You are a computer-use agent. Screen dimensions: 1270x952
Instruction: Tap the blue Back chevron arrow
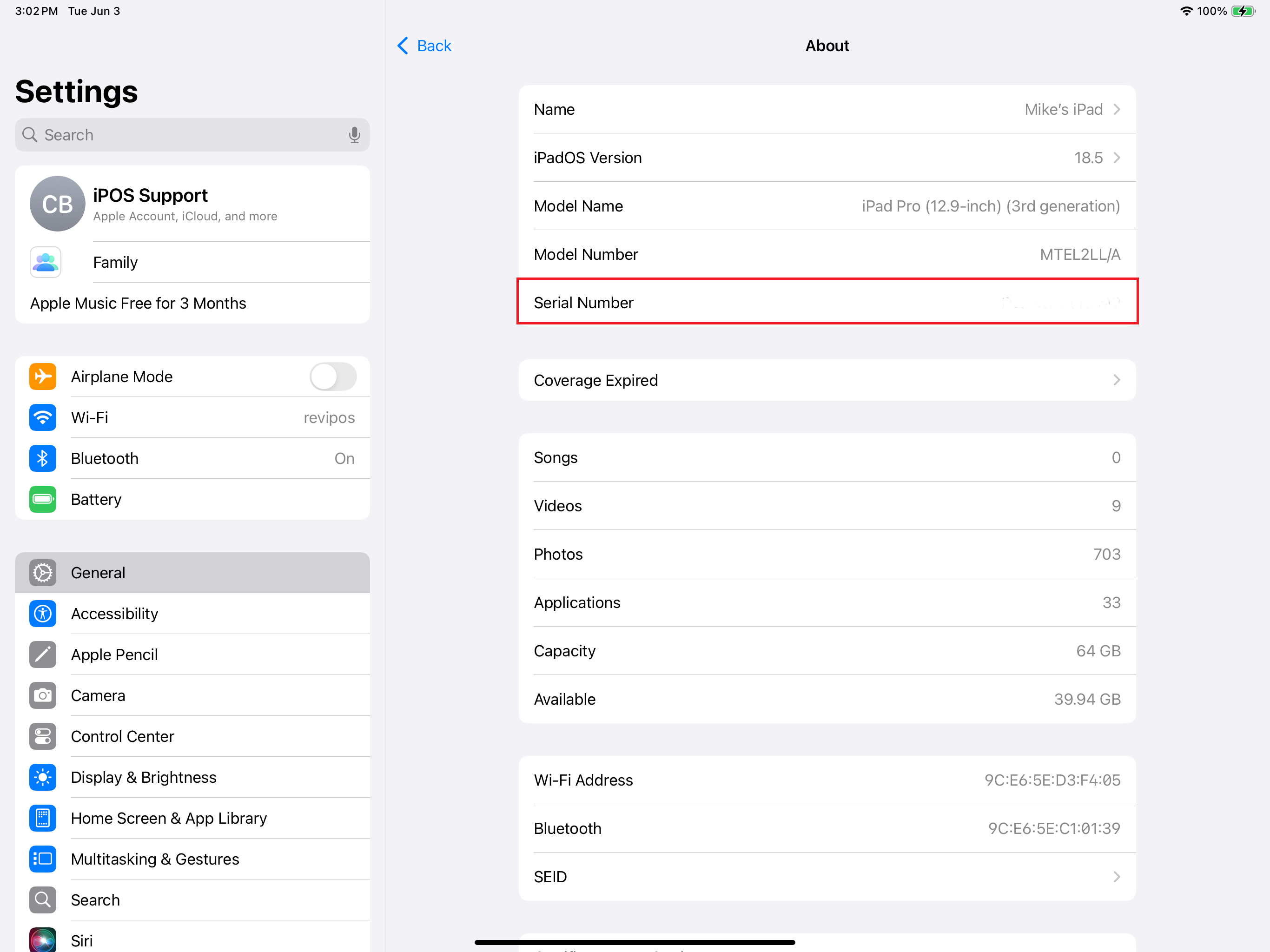(x=403, y=46)
